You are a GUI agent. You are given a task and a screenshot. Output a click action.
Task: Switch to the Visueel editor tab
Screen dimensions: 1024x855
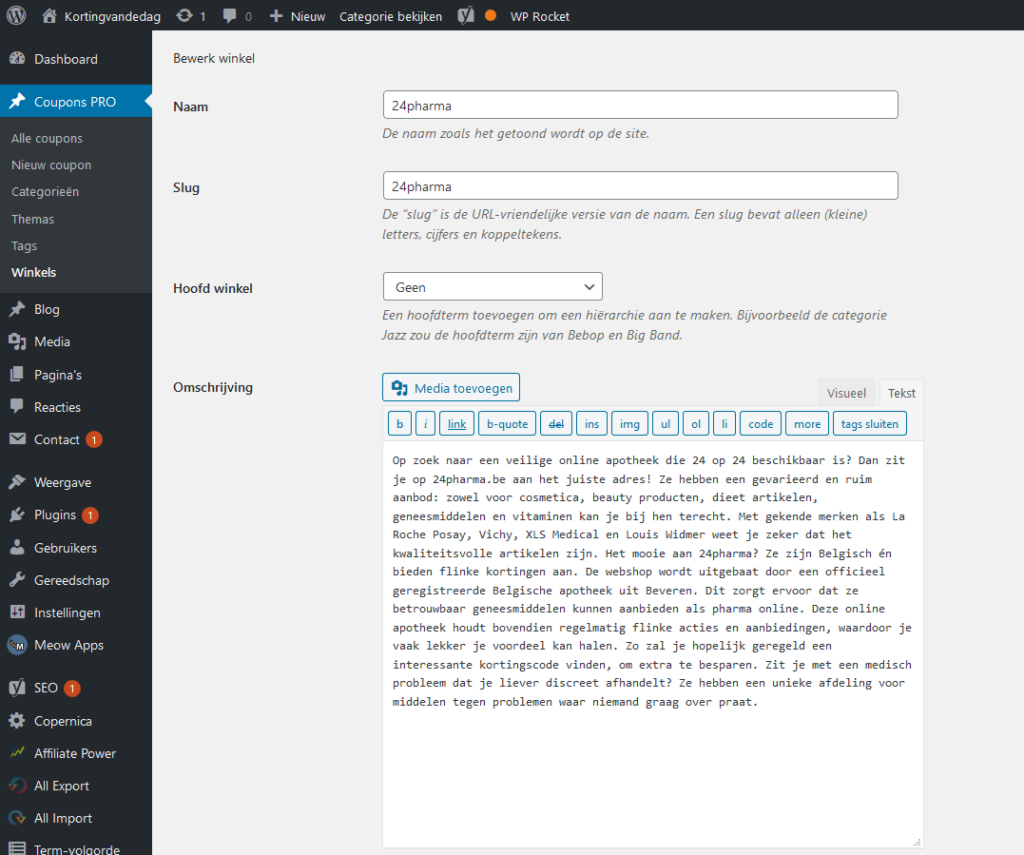(846, 393)
